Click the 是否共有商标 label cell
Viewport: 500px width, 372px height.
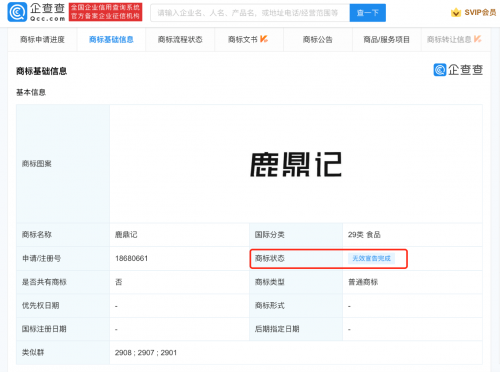click(63, 282)
